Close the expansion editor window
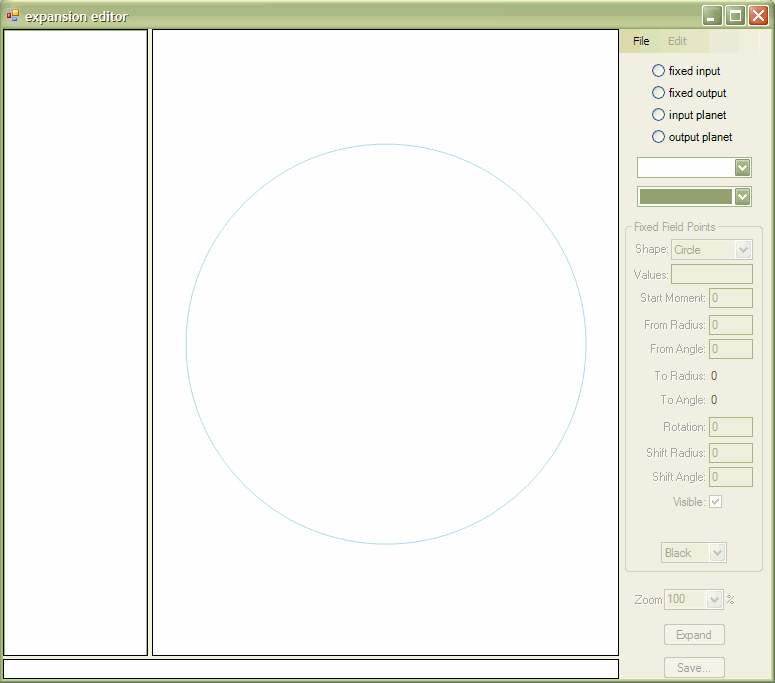 (x=758, y=16)
